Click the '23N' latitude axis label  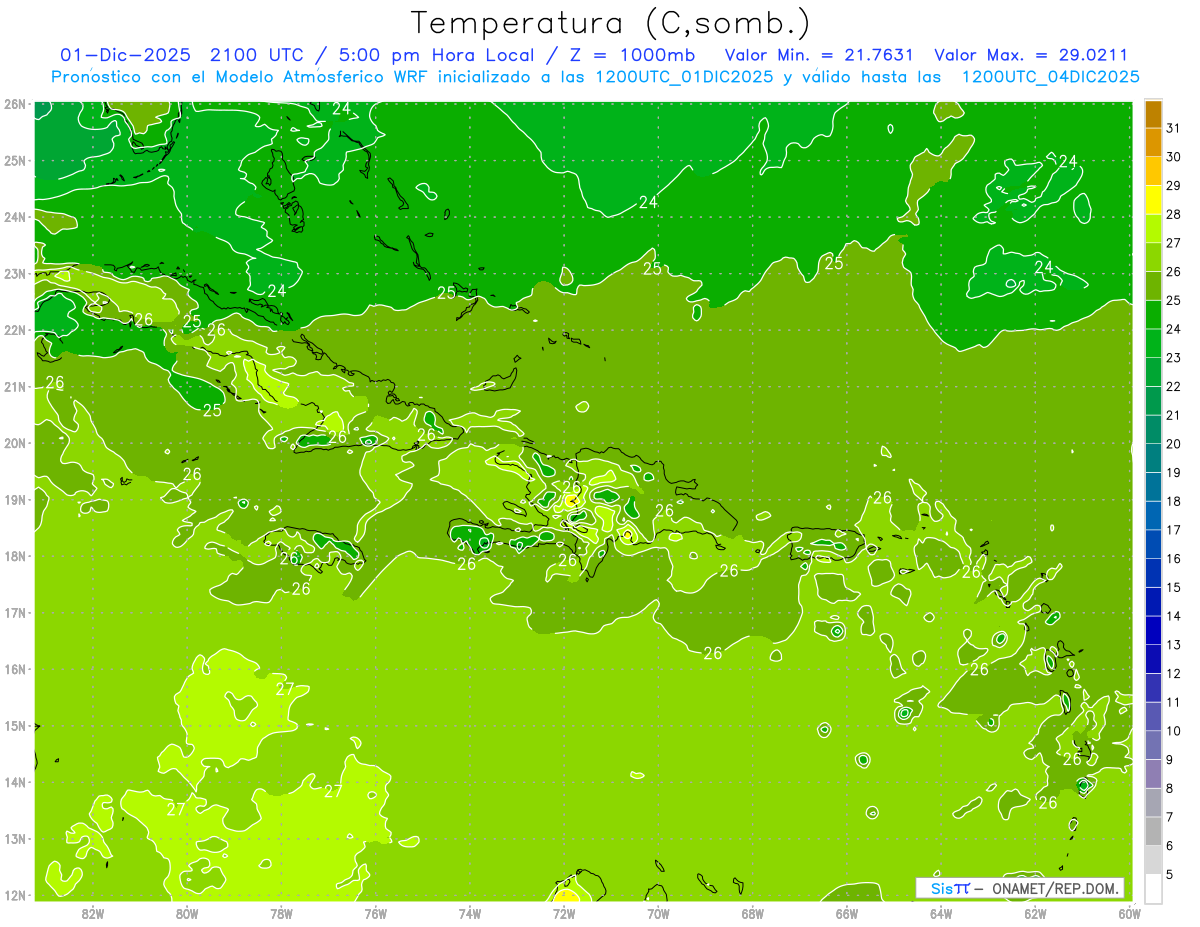click(x=14, y=273)
